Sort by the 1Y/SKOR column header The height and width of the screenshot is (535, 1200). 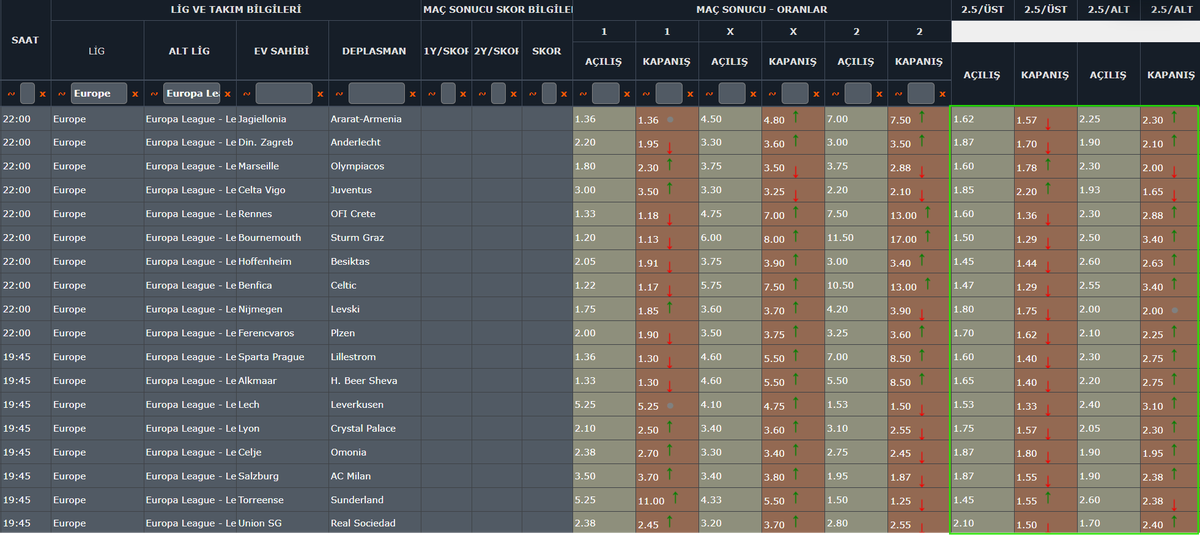(x=446, y=51)
